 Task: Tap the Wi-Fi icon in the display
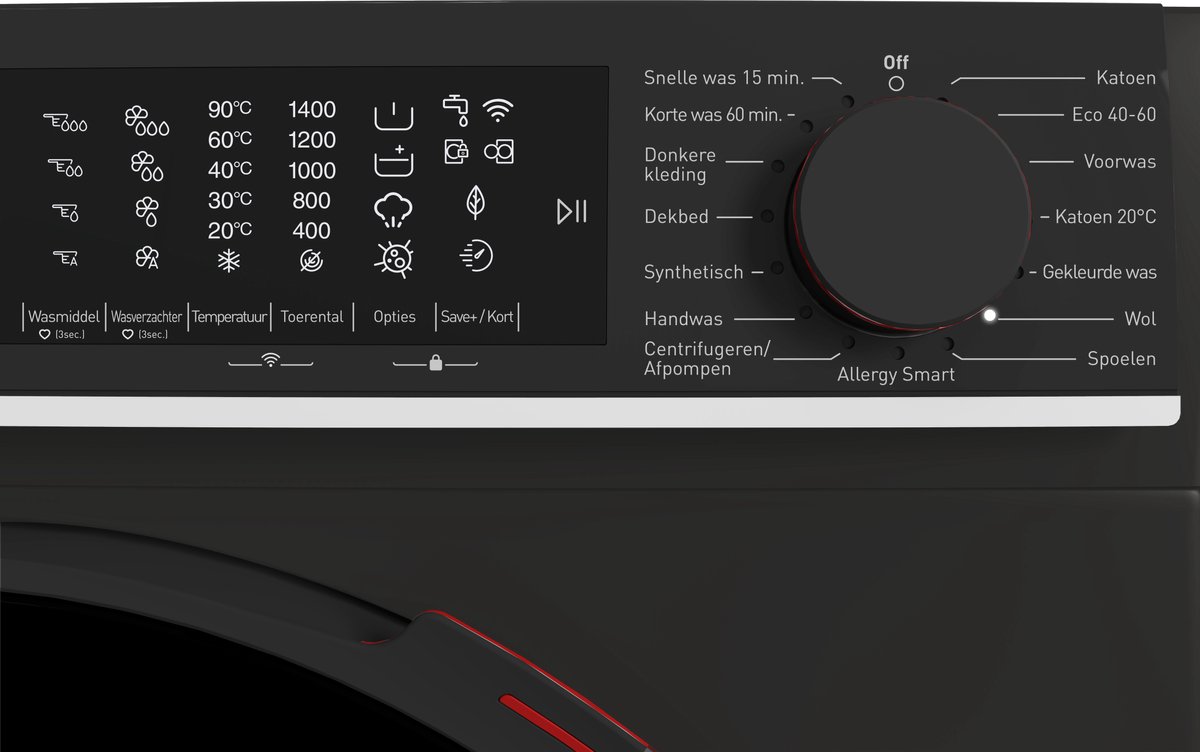498,110
